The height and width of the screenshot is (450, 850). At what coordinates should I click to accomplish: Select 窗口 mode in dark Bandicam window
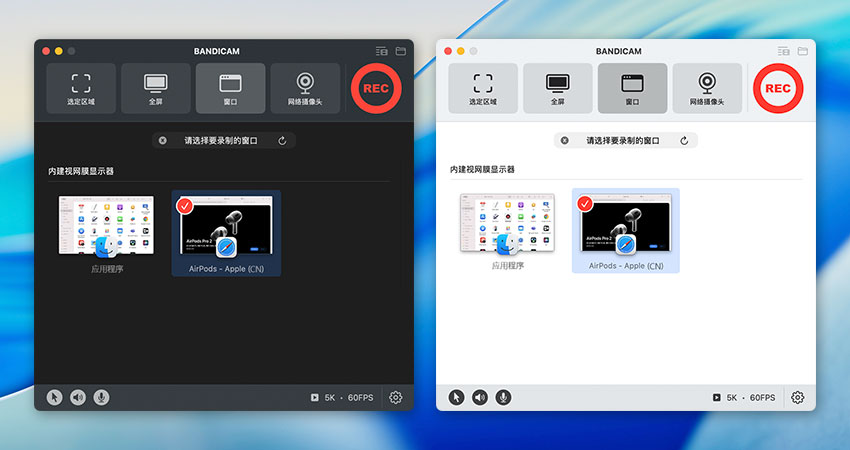tap(230, 88)
